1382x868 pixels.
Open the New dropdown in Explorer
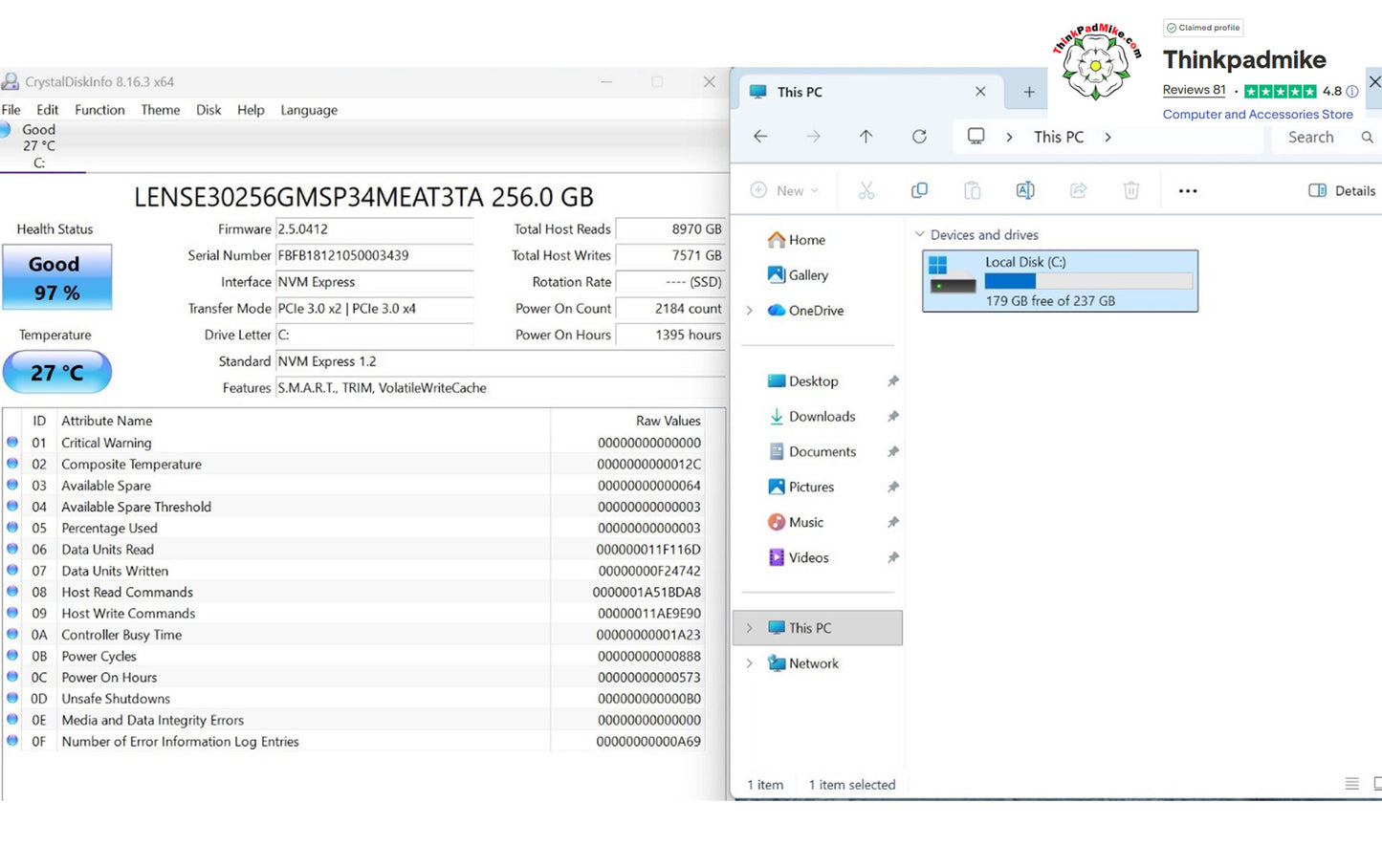point(785,190)
